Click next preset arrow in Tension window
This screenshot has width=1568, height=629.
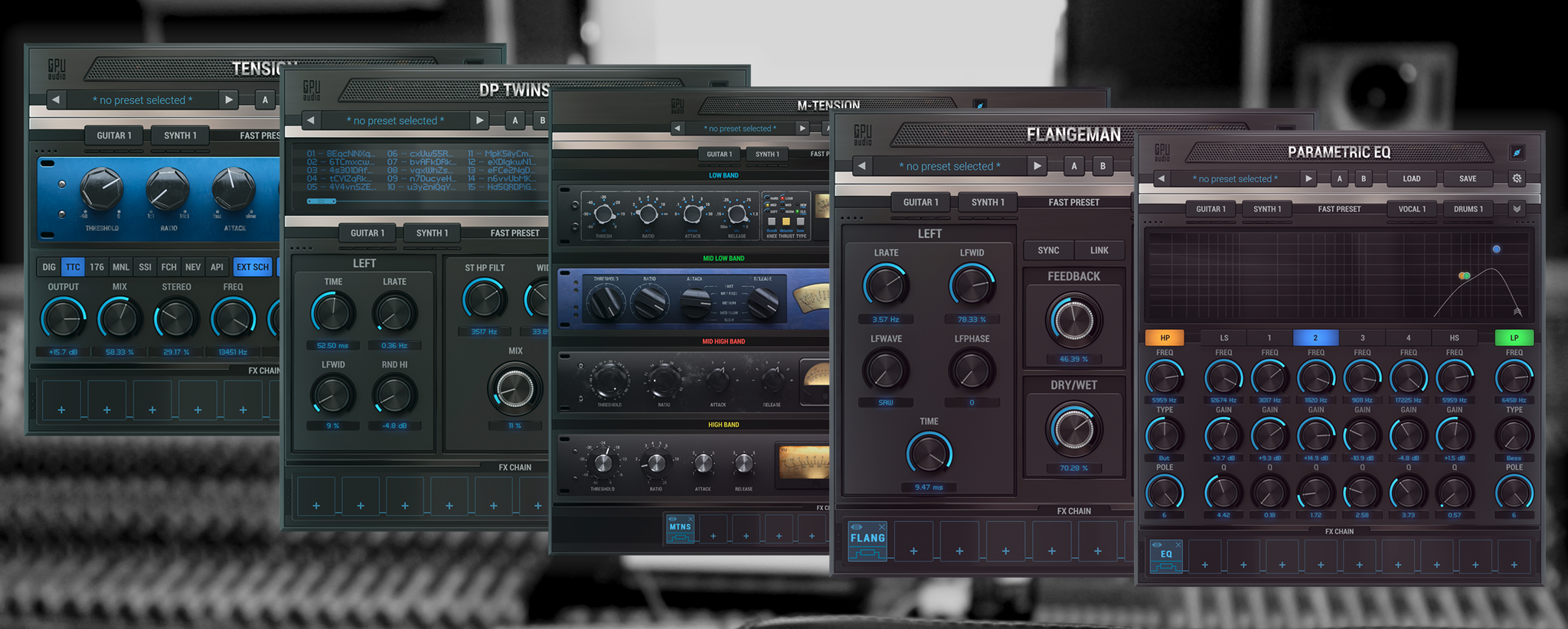tap(228, 99)
